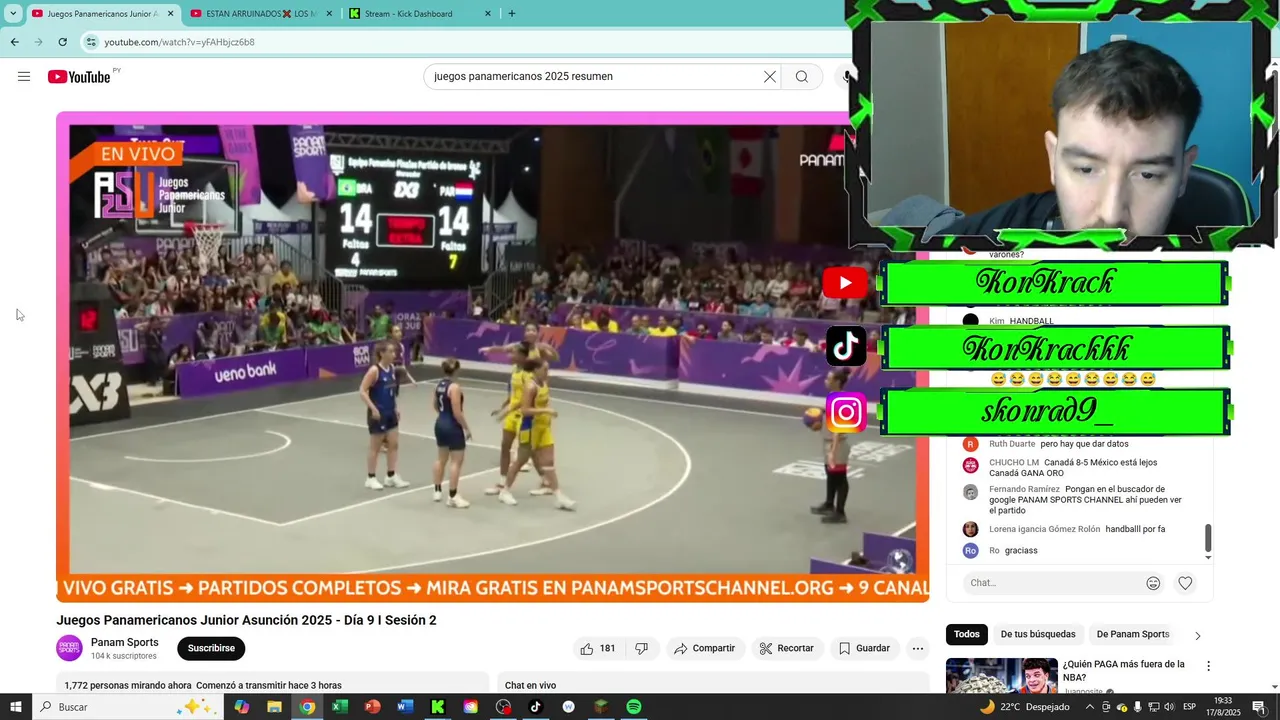
Task: Open Word from the taskbar
Action: 405,707
